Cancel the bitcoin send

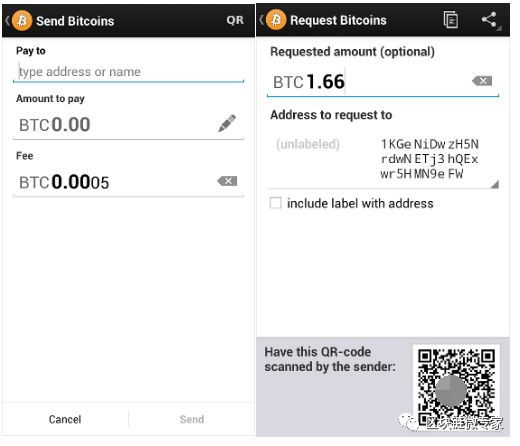coord(65,419)
